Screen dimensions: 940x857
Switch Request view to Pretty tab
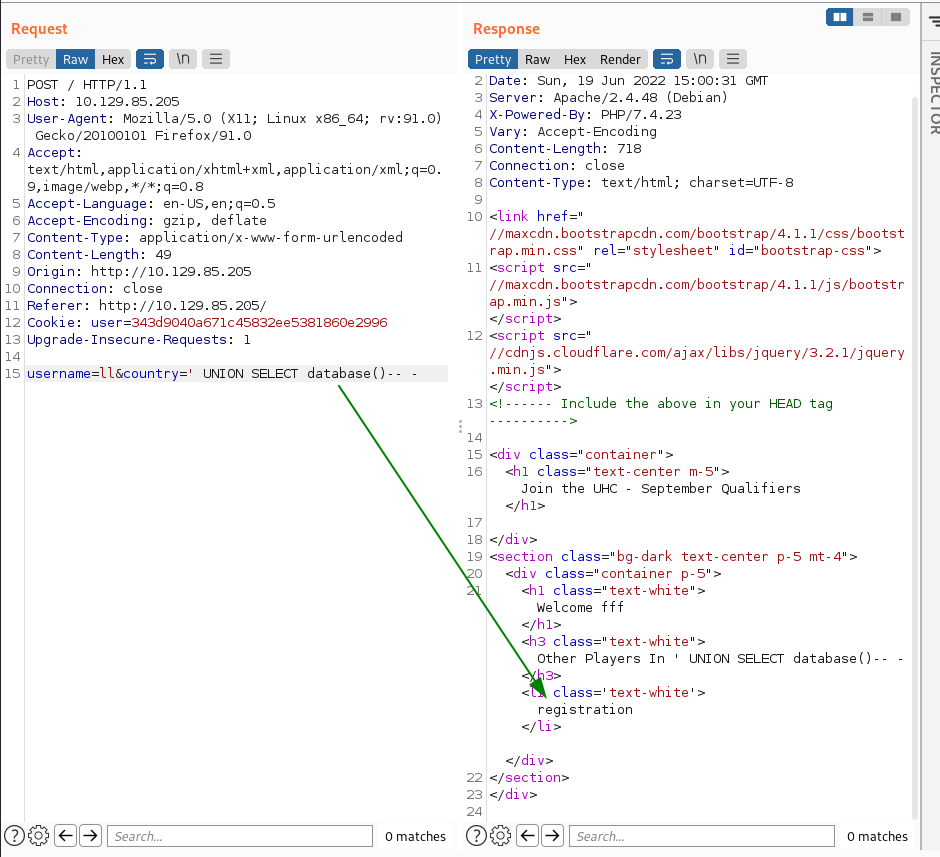[31, 59]
